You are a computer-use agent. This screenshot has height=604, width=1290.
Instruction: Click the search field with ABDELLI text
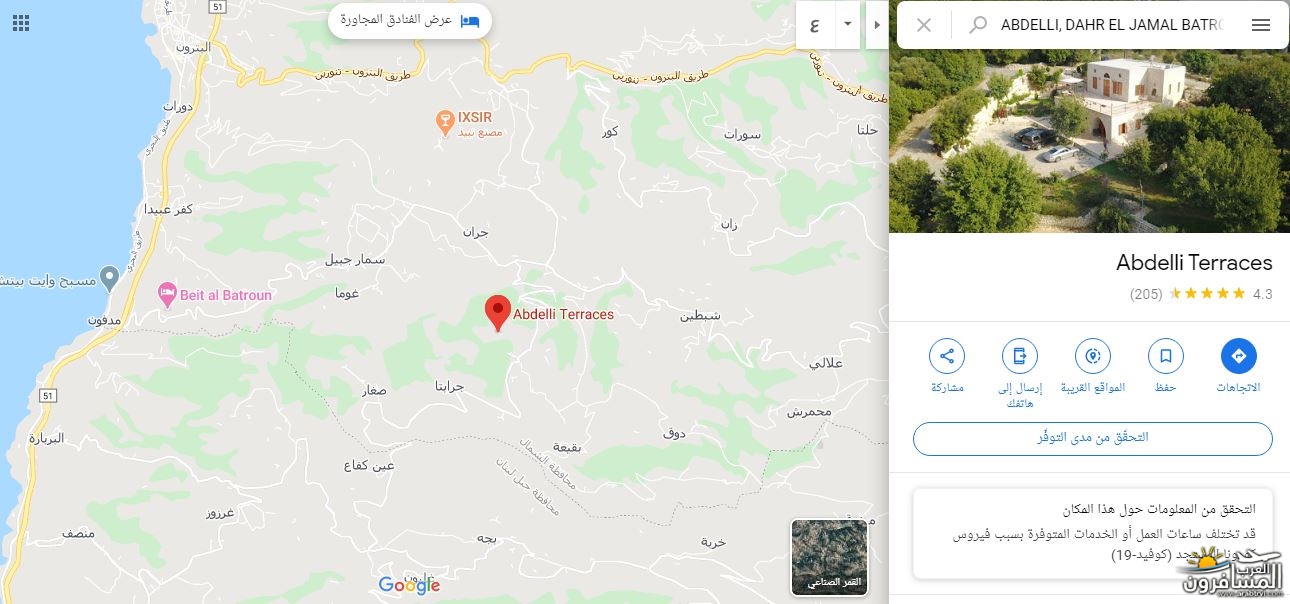[1112, 25]
